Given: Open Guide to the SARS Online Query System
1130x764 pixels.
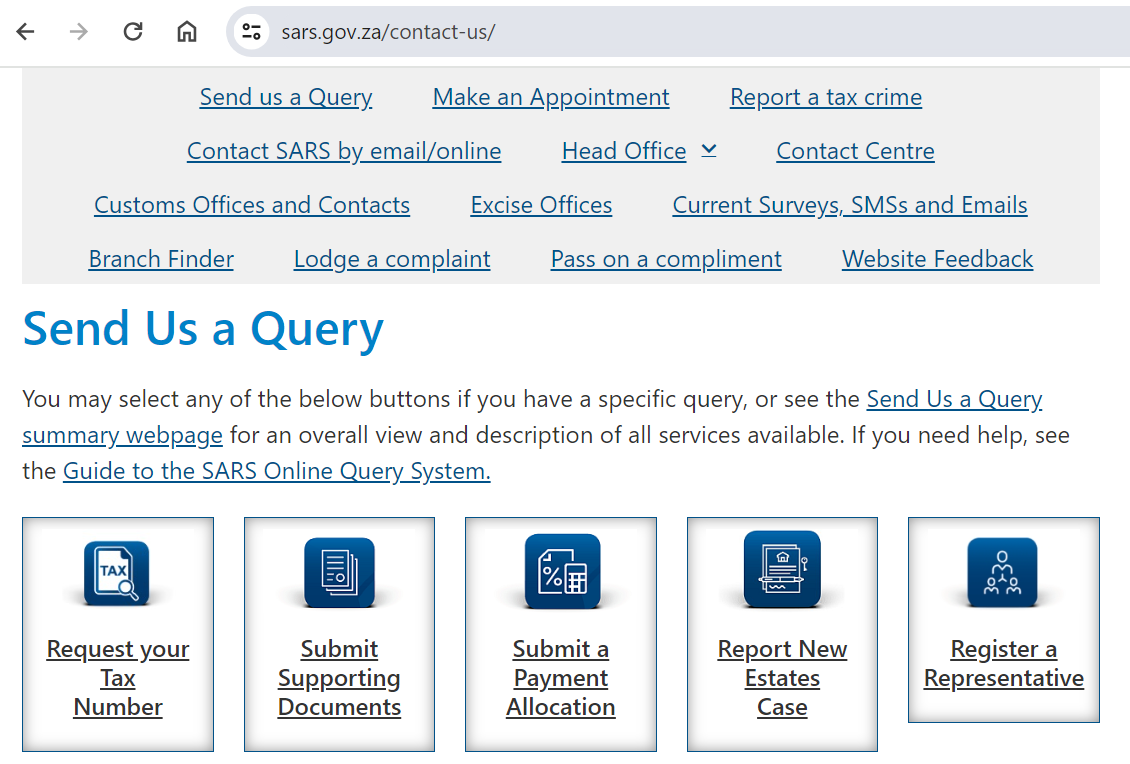Looking at the screenshot, I should [x=277, y=471].
